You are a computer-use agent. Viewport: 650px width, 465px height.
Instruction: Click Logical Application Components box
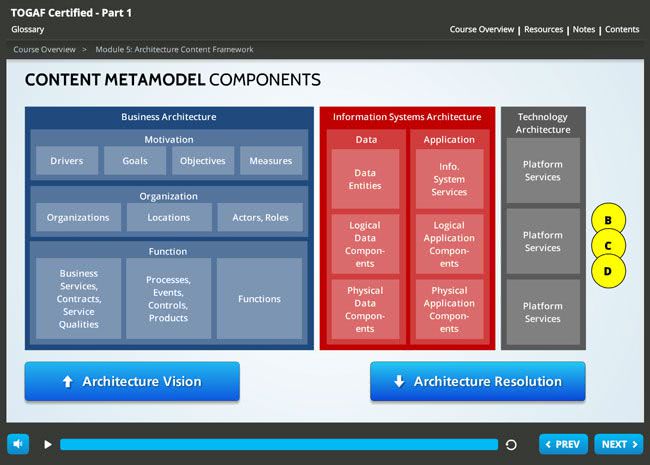[449, 244]
